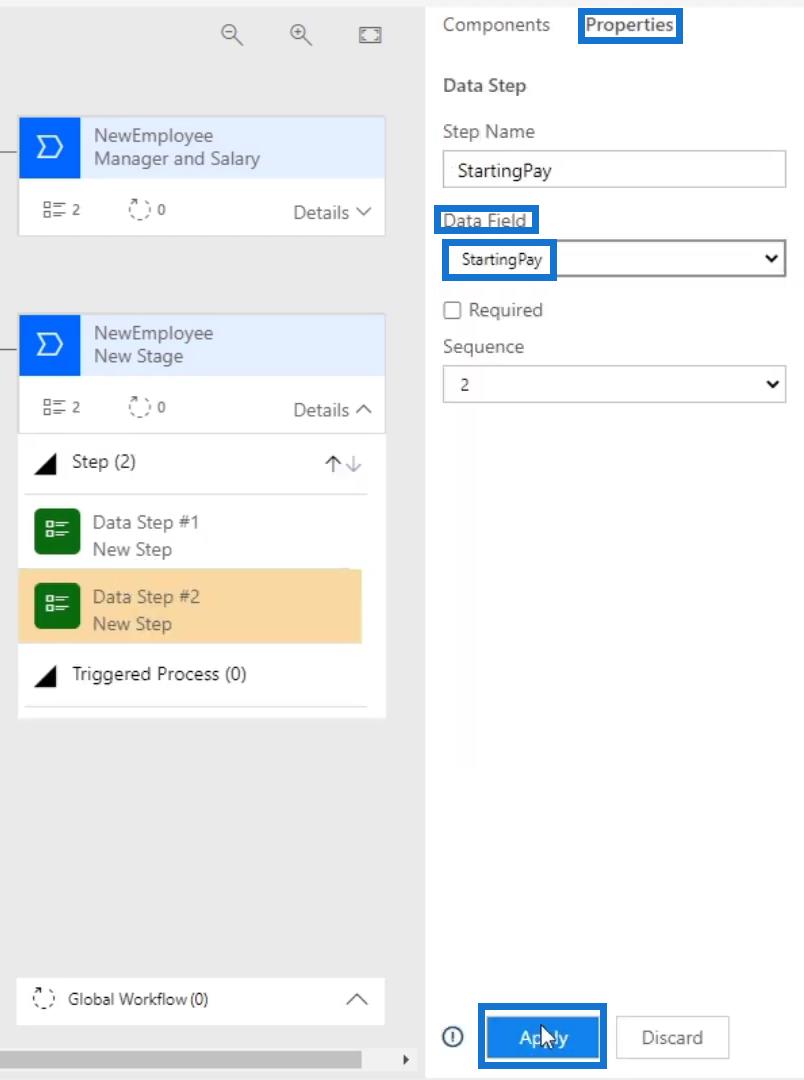
Task: Collapse the Step (2) section triangle
Action: pyautogui.click(x=45, y=464)
